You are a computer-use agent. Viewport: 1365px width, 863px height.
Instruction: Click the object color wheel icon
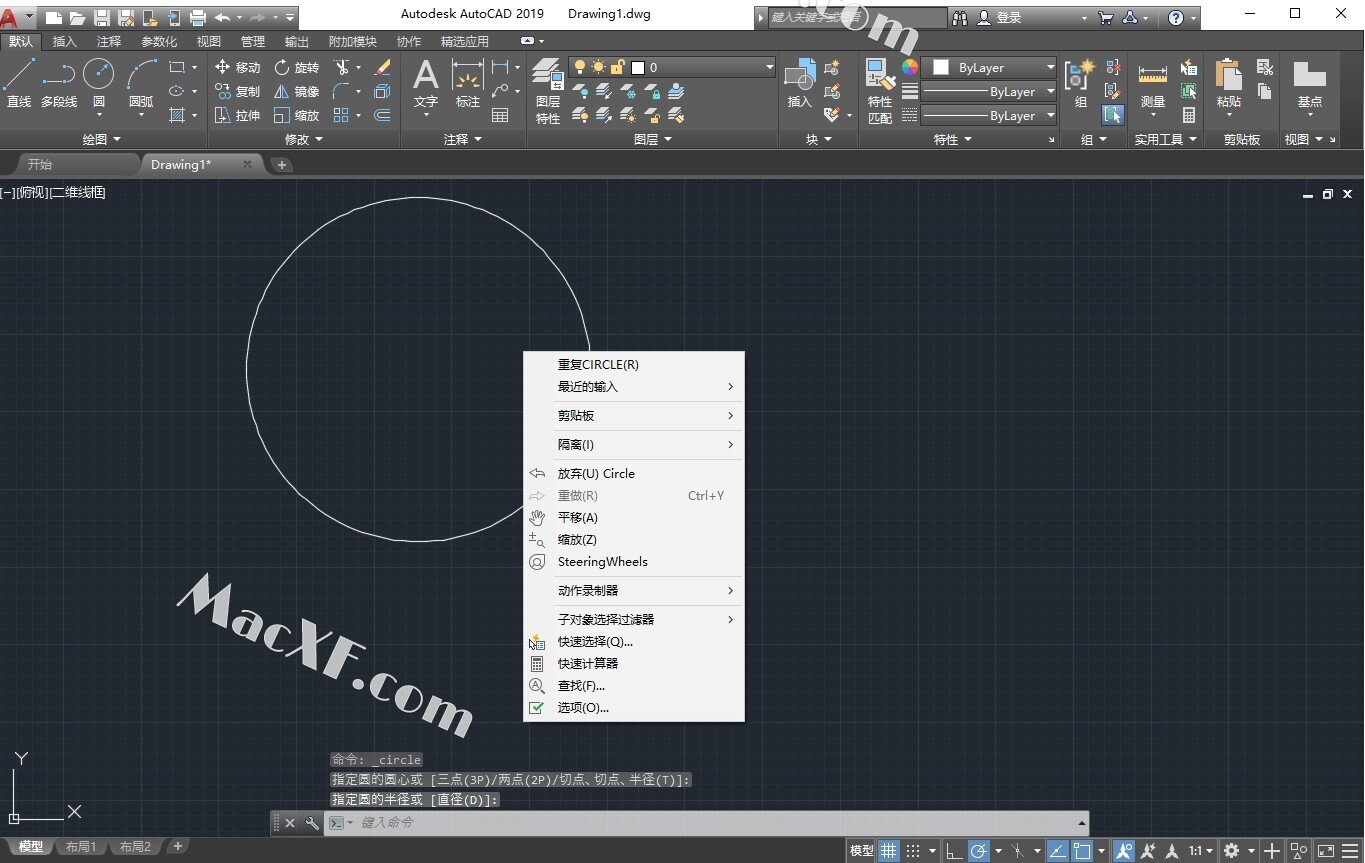click(909, 67)
